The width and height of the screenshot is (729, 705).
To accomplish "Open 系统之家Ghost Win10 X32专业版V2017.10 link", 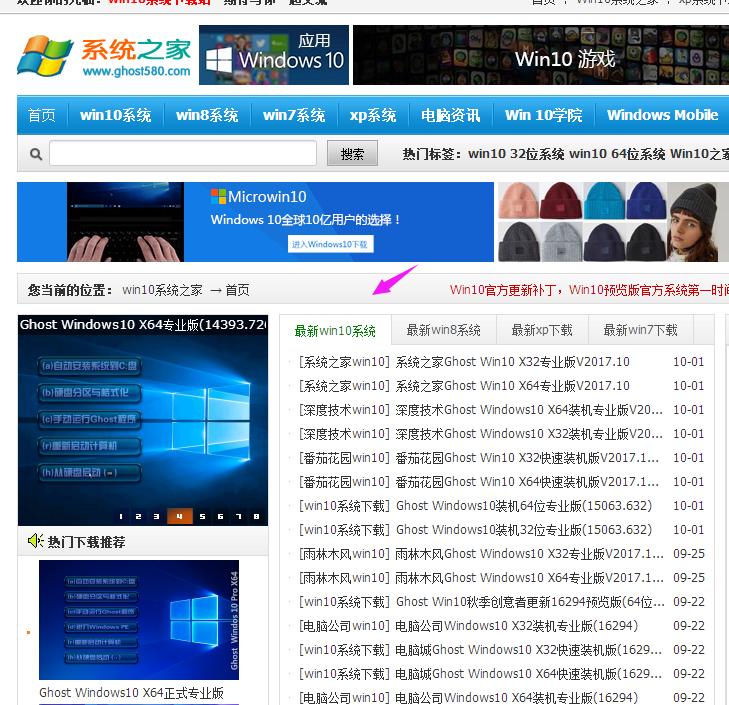I will [x=512, y=362].
